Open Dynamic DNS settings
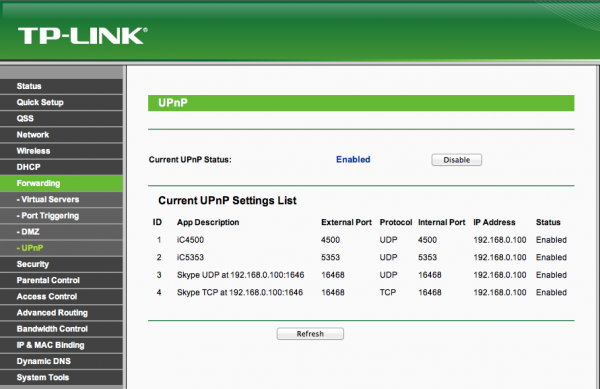The height and width of the screenshot is (389, 600). [61, 361]
